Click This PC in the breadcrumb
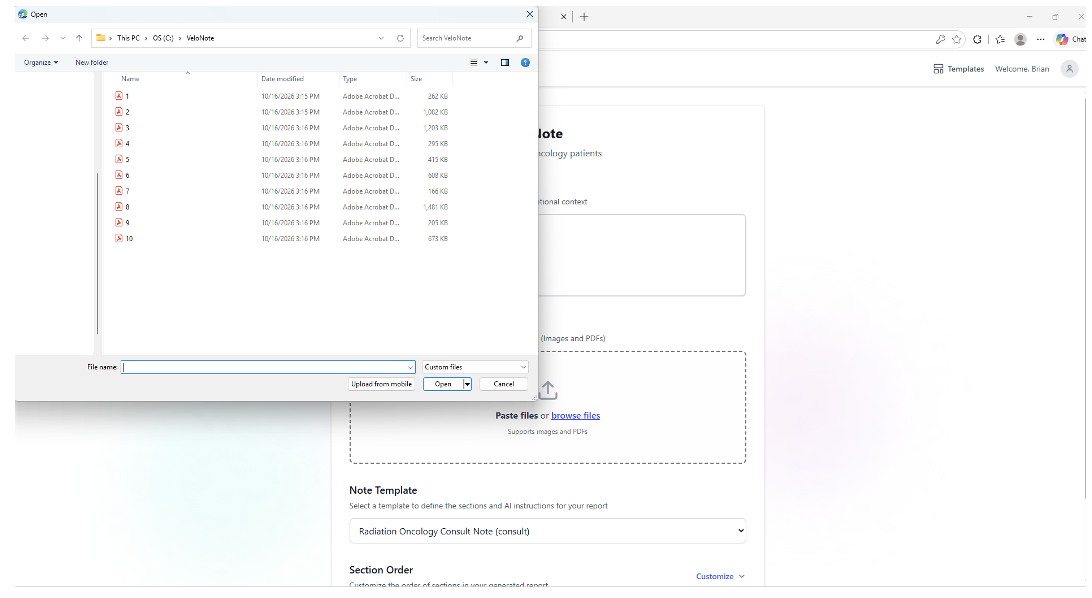Viewport: 1092px width, 598px height. click(128, 38)
